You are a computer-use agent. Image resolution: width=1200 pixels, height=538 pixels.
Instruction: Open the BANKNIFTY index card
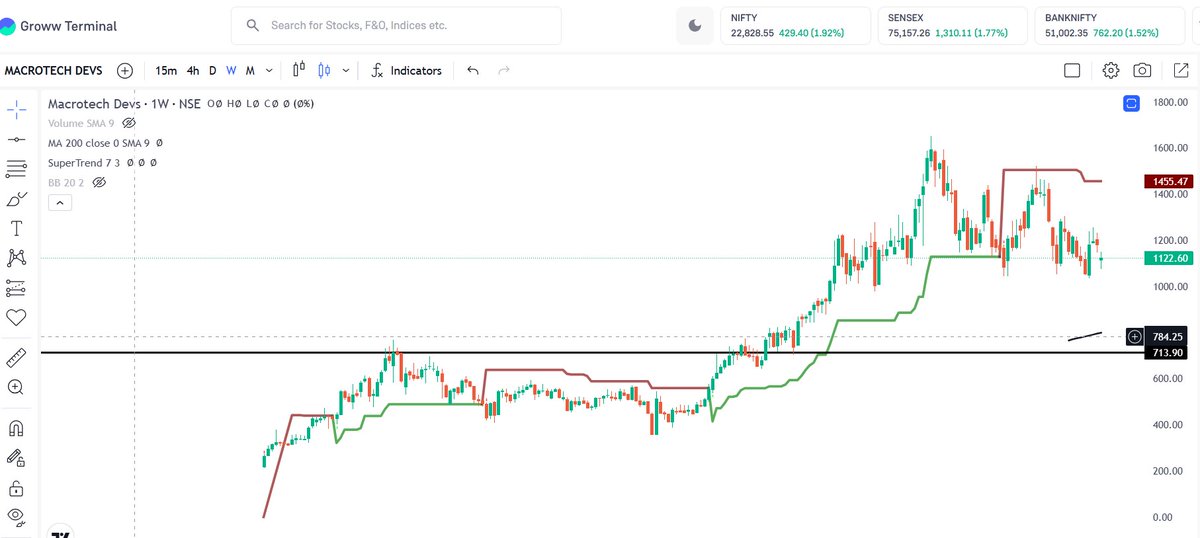click(x=1109, y=26)
